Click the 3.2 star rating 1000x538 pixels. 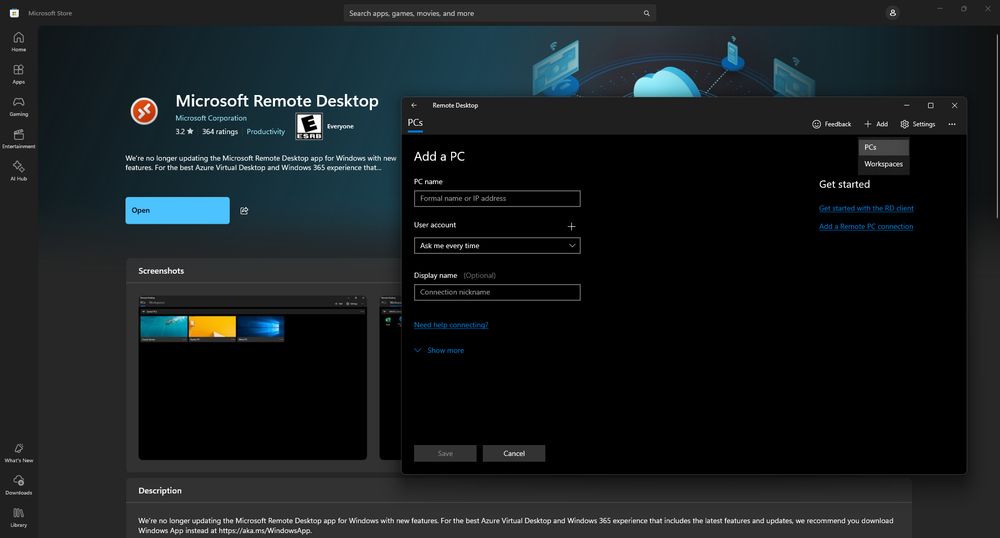tap(184, 132)
